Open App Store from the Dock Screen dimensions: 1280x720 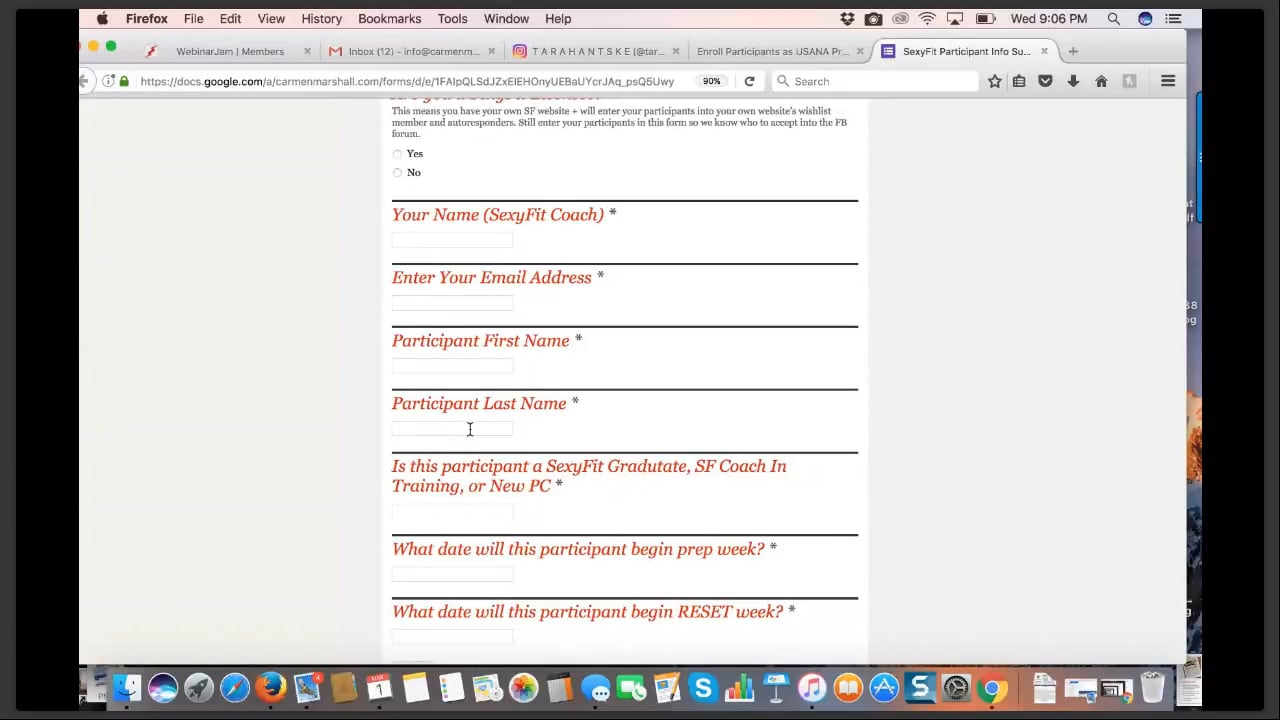884,688
